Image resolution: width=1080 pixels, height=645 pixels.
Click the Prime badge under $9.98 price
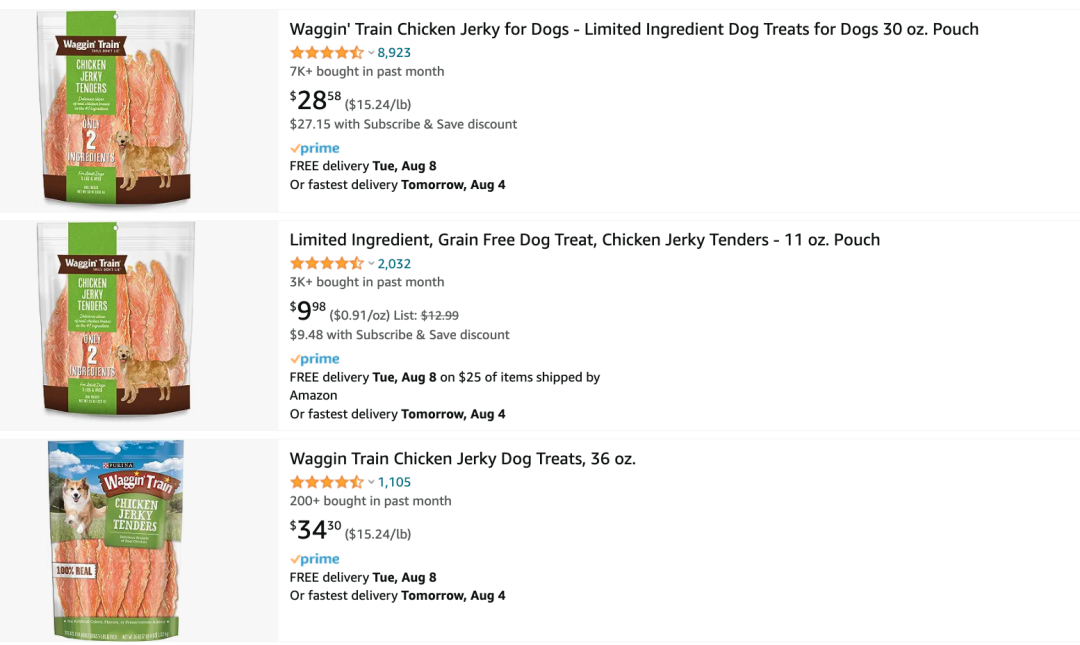coord(315,358)
